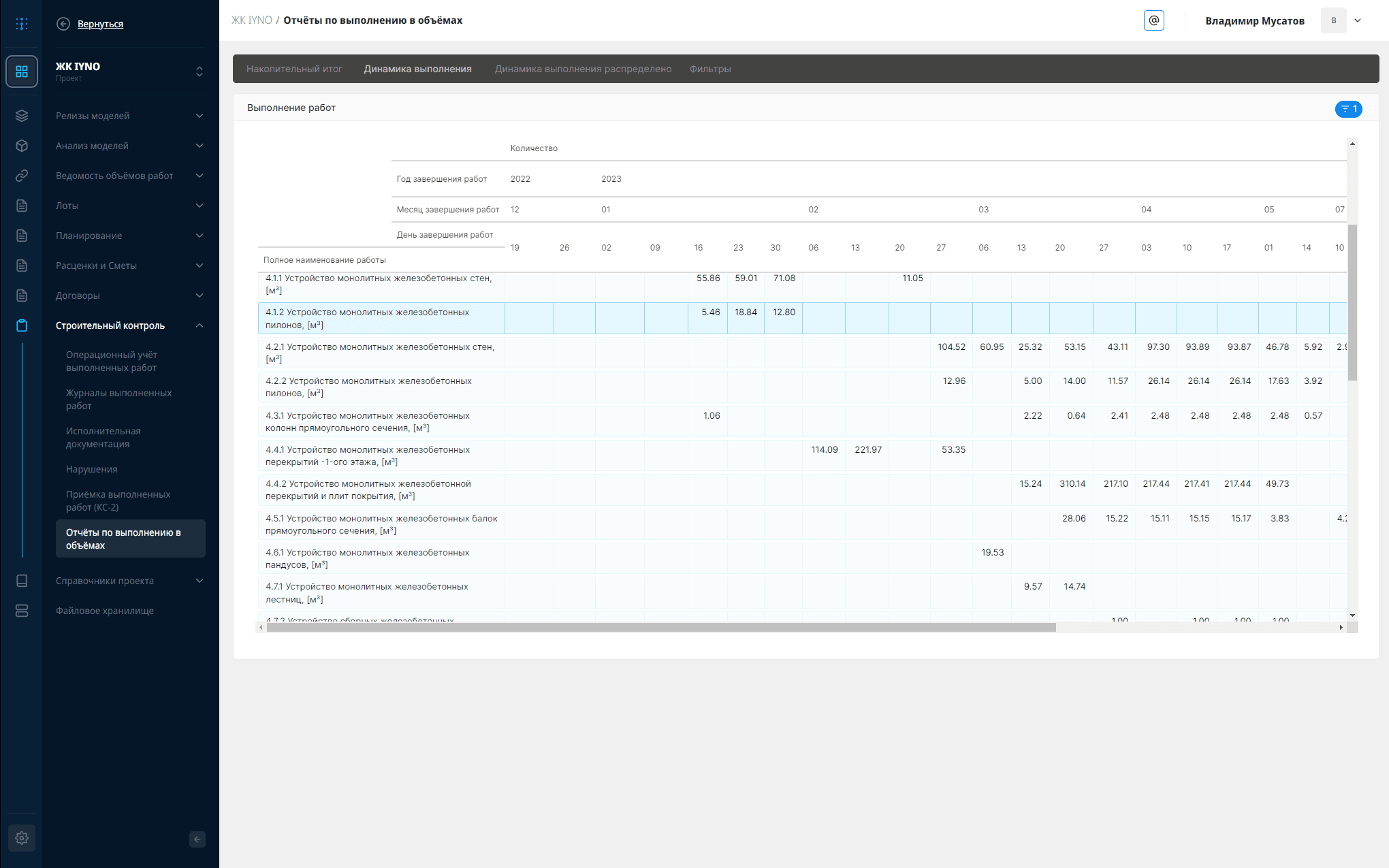Expand Анализ моделей section

point(199,146)
